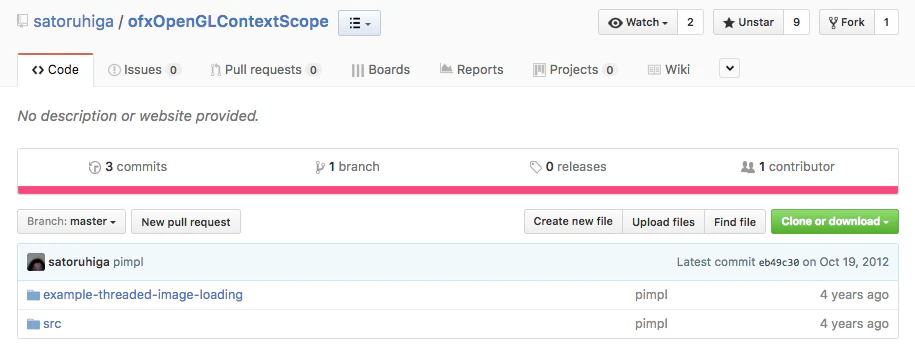
Task: Open the example-threaded-image-loading folder
Action: (x=143, y=295)
